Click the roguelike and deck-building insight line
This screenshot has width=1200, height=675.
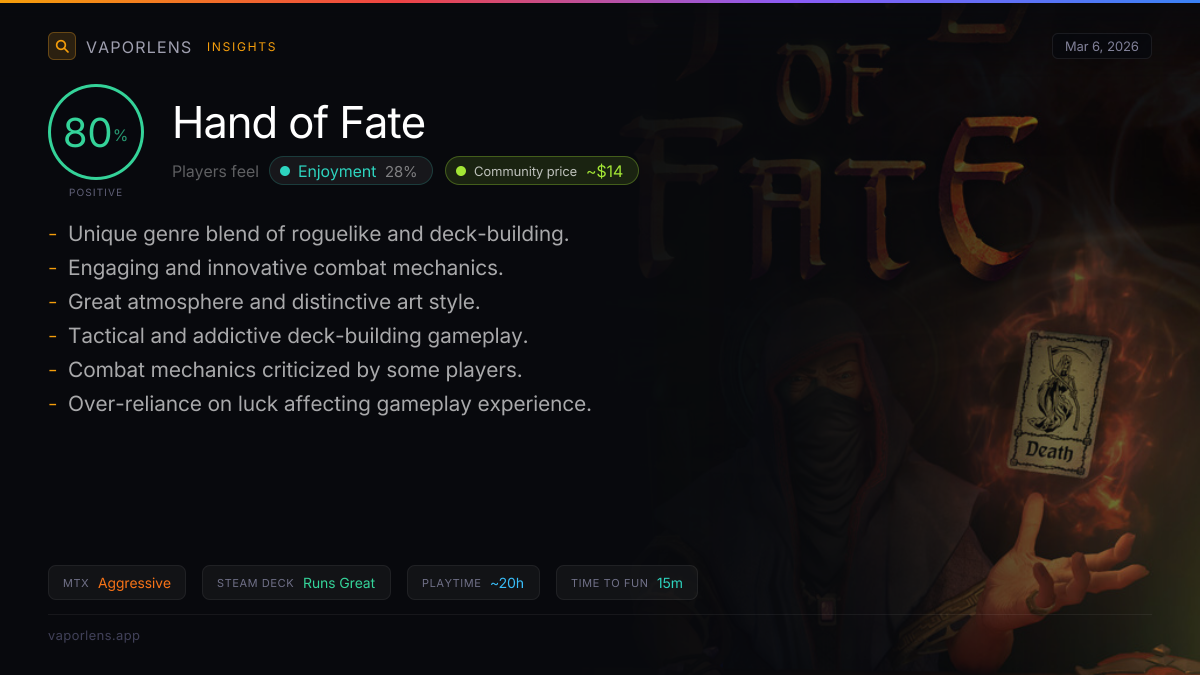coord(318,234)
